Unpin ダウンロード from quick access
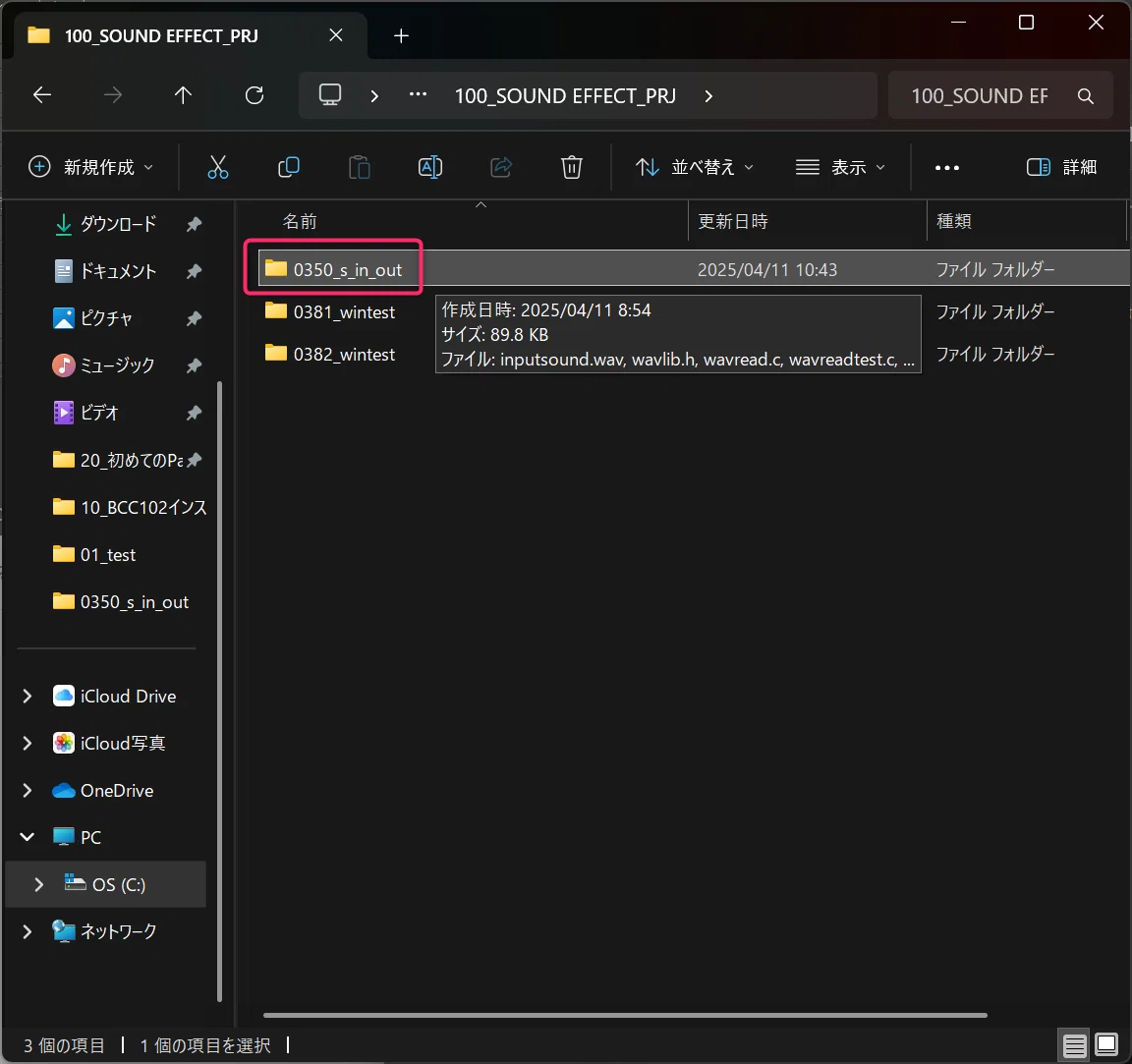Screen dimensions: 1132x1064 [x=194, y=225]
